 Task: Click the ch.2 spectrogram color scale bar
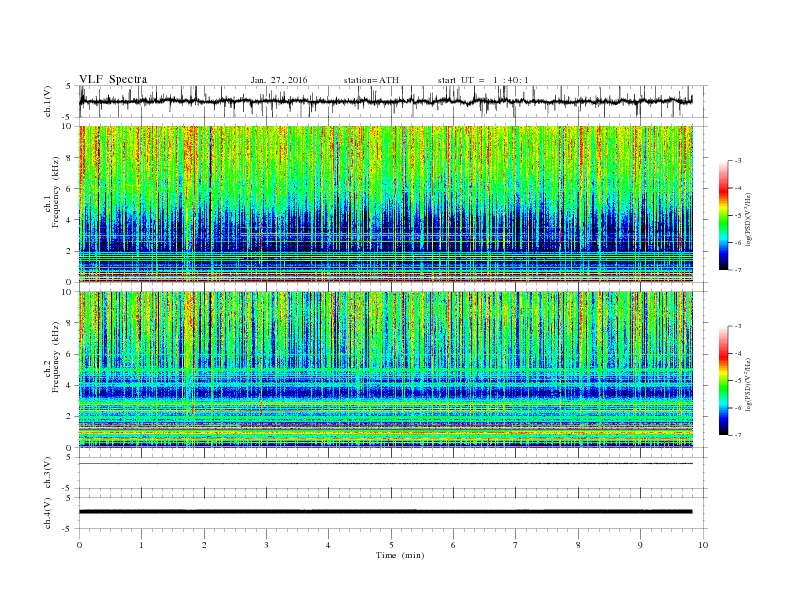tap(724, 381)
